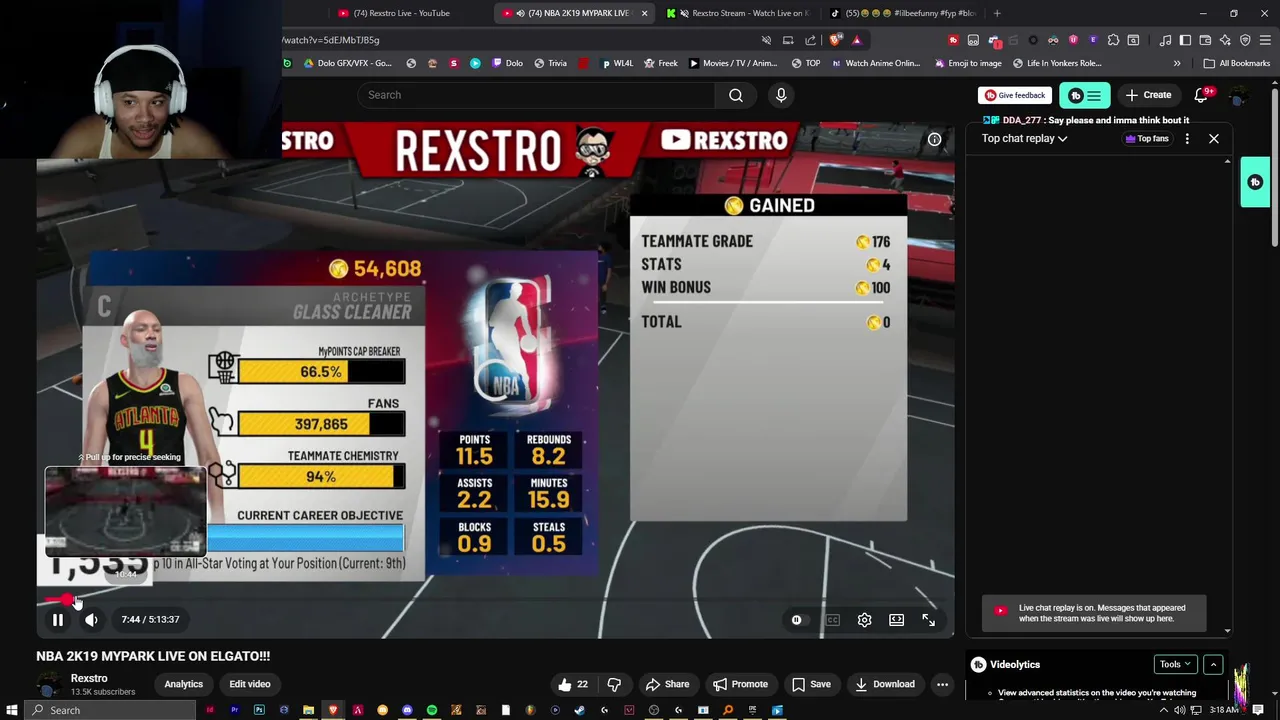This screenshot has width=1280, height=720.
Task: Open the account avatar menu
Action: pyautogui.click(x=1239, y=96)
